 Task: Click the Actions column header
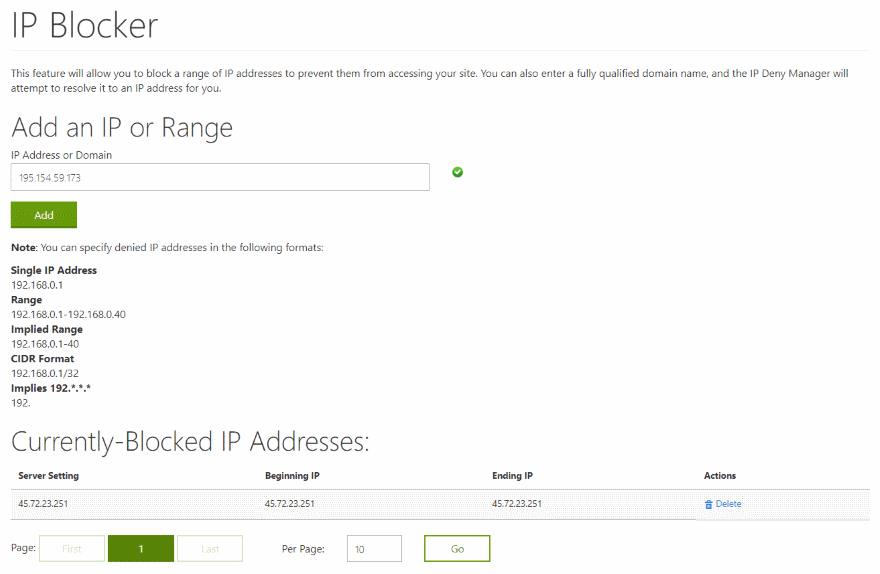pos(720,476)
